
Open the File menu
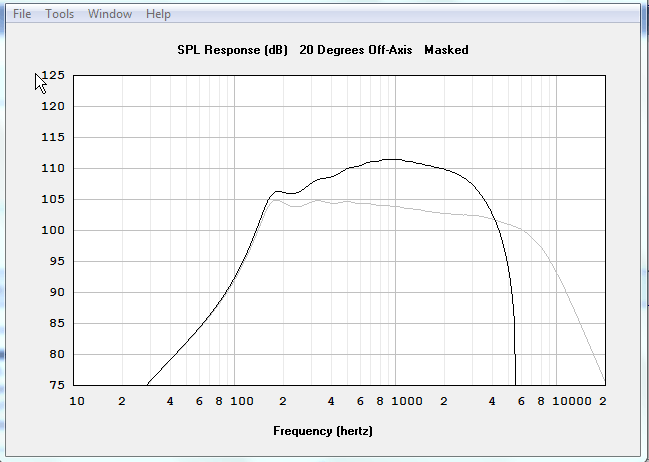(x=22, y=14)
